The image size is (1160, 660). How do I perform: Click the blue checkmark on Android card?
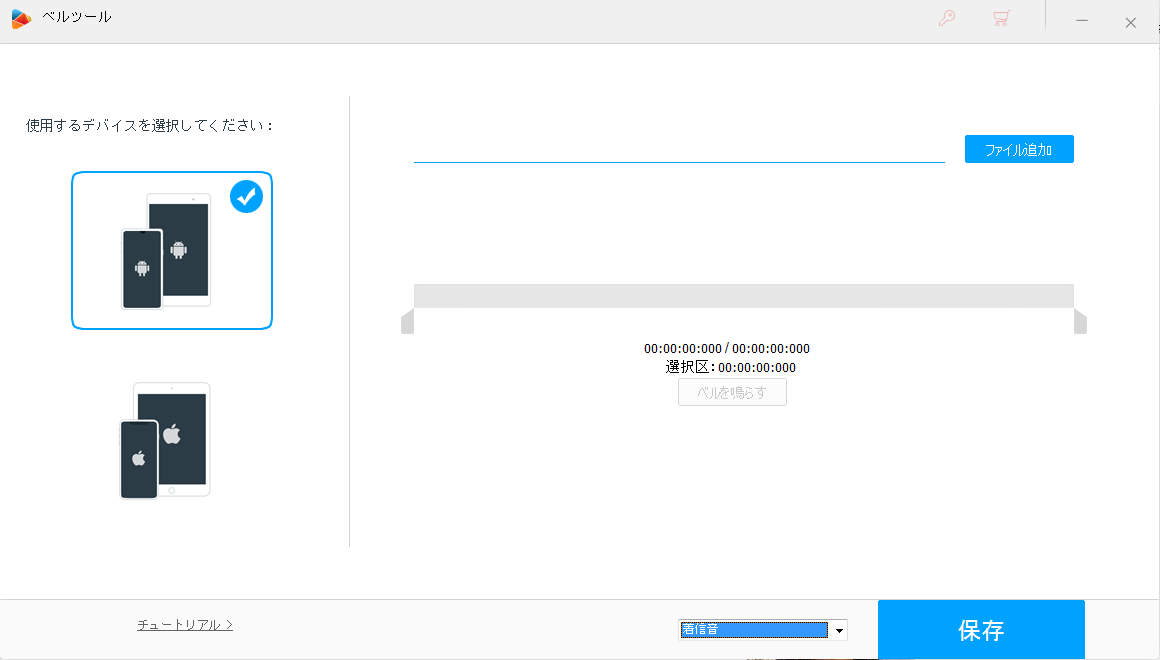click(x=246, y=197)
